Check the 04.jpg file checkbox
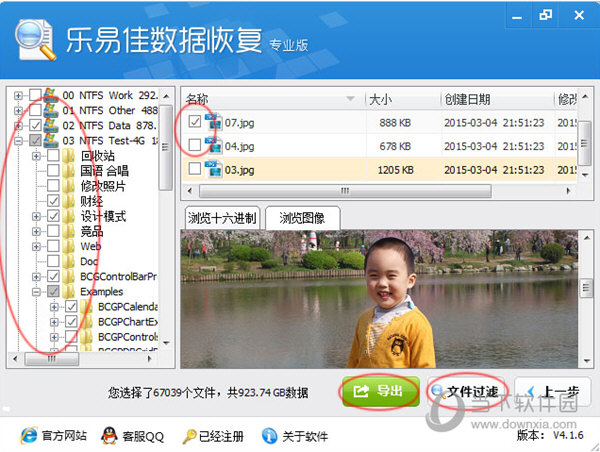 [x=195, y=145]
